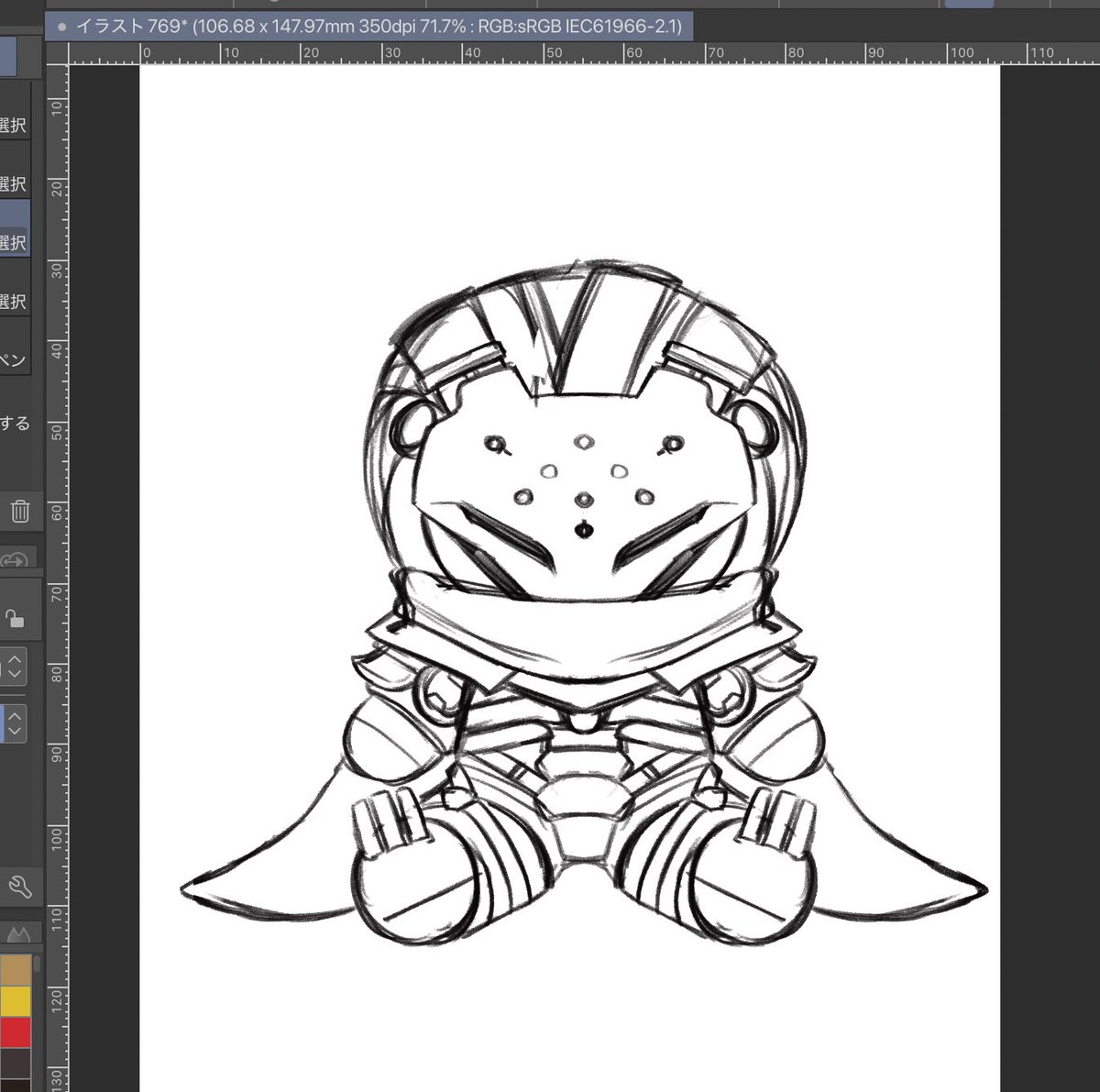Select the イラスト 769 document tab

click(368, 27)
